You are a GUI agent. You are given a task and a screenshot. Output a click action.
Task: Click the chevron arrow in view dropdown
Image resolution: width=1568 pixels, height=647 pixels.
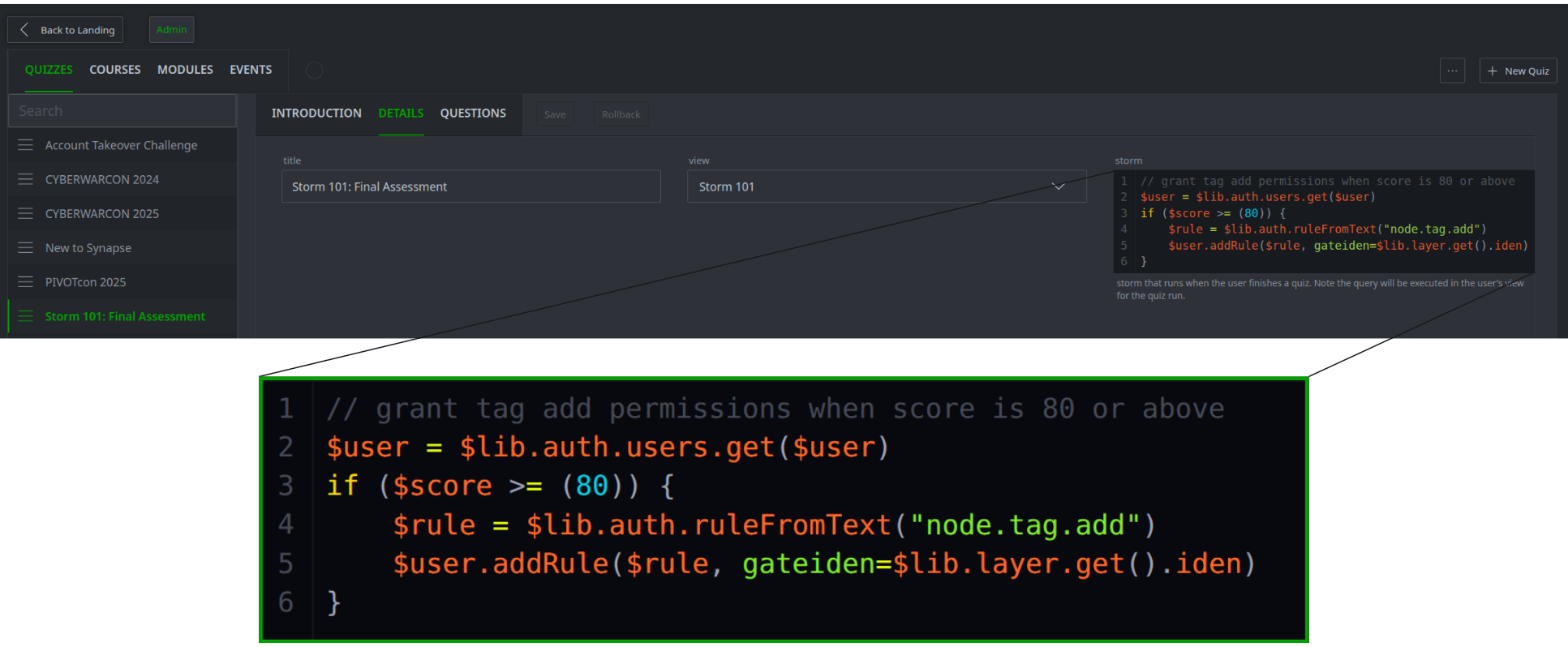tap(1058, 186)
